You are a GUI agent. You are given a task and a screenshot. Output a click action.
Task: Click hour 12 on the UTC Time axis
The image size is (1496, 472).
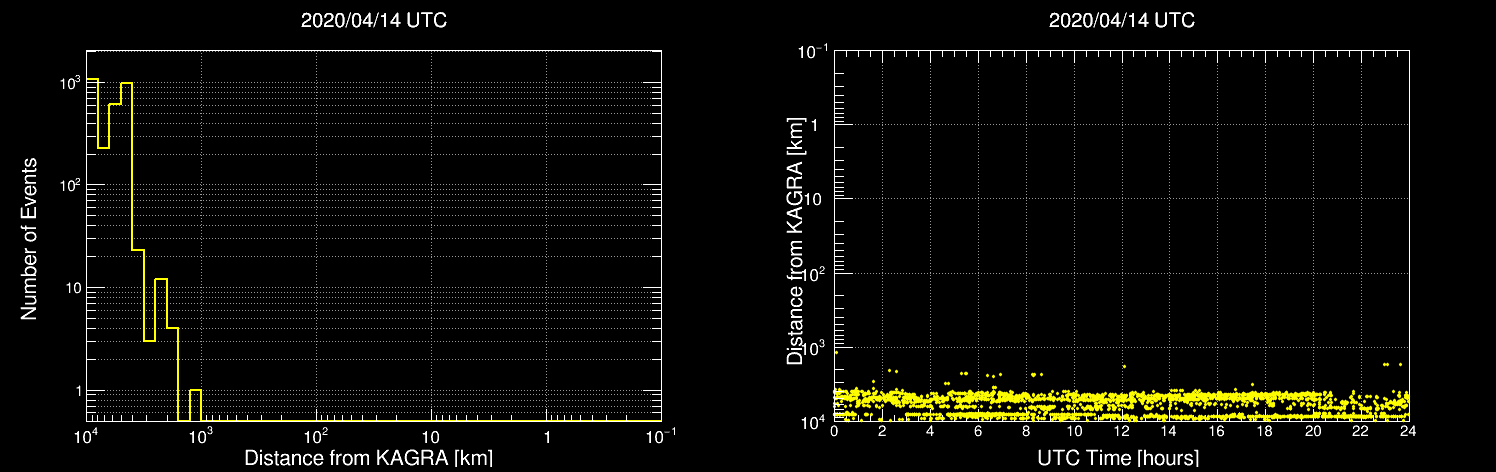pyautogui.click(x=1121, y=431)
